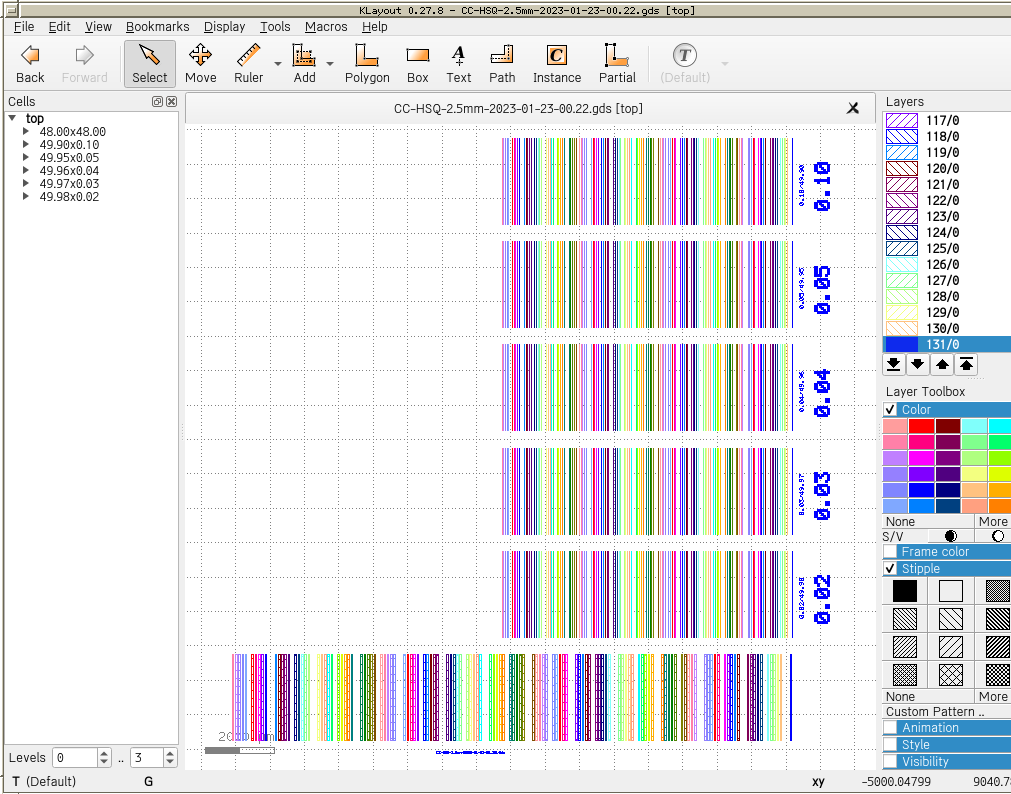Enable the Animation section checkbox

(x=890, y=728)
